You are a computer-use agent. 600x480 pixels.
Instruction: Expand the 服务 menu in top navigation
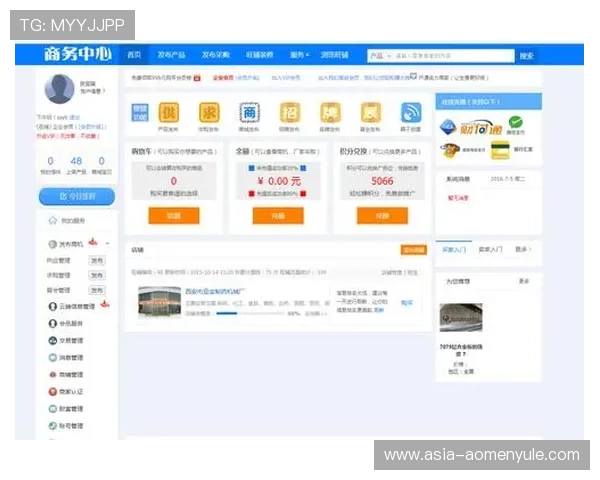[299, 55]
